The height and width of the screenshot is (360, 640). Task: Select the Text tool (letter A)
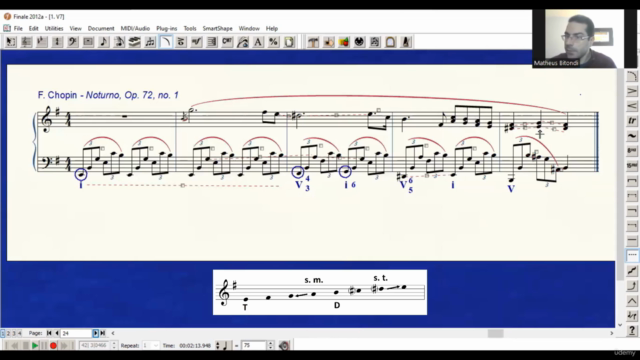(x=258, y=42)
